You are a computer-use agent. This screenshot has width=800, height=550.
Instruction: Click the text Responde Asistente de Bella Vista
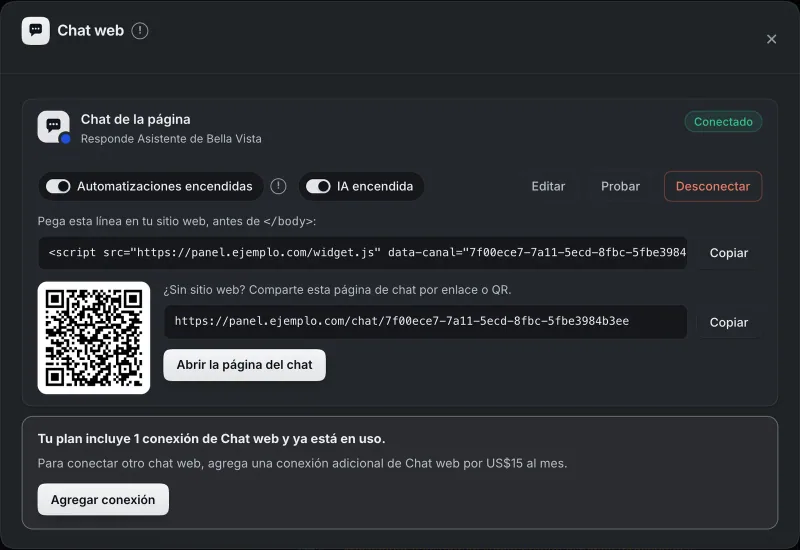[171, 139]
